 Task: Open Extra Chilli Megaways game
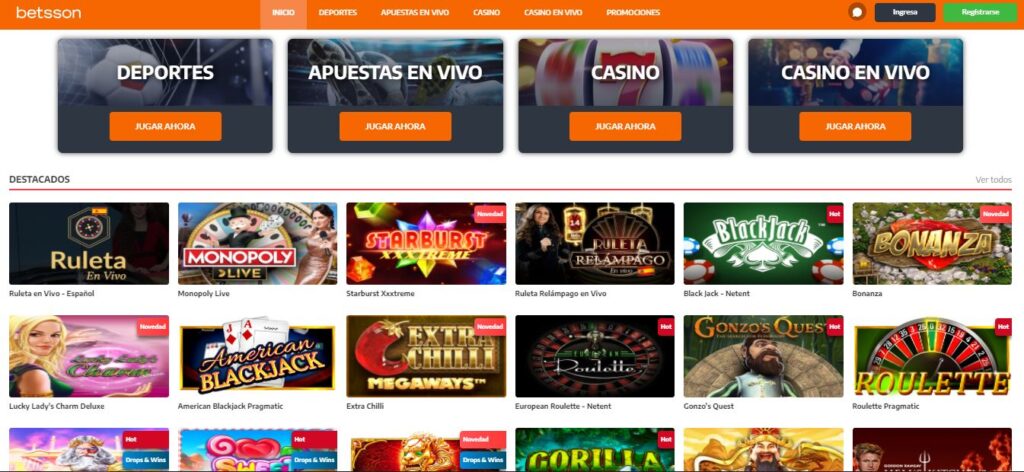(x=426, y=356)
